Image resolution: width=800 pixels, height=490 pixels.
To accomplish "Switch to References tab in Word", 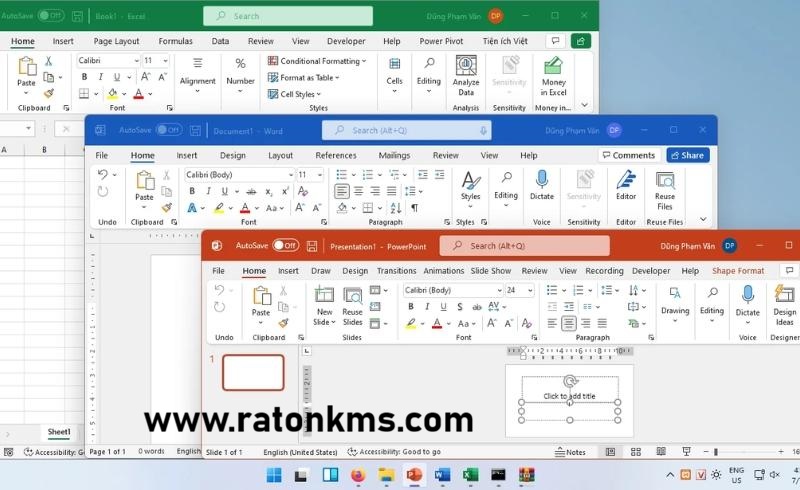I will 336,156.
